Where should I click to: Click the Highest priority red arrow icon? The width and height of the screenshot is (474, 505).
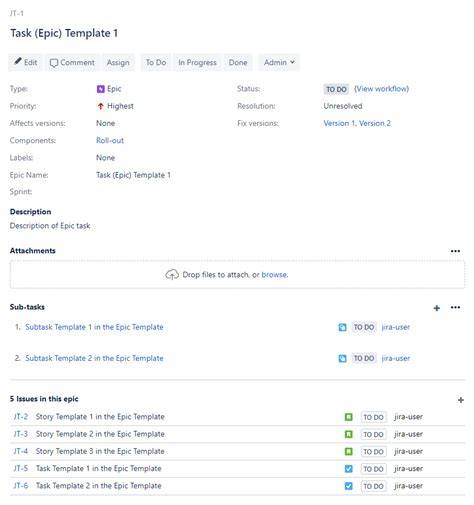[100, 106]
